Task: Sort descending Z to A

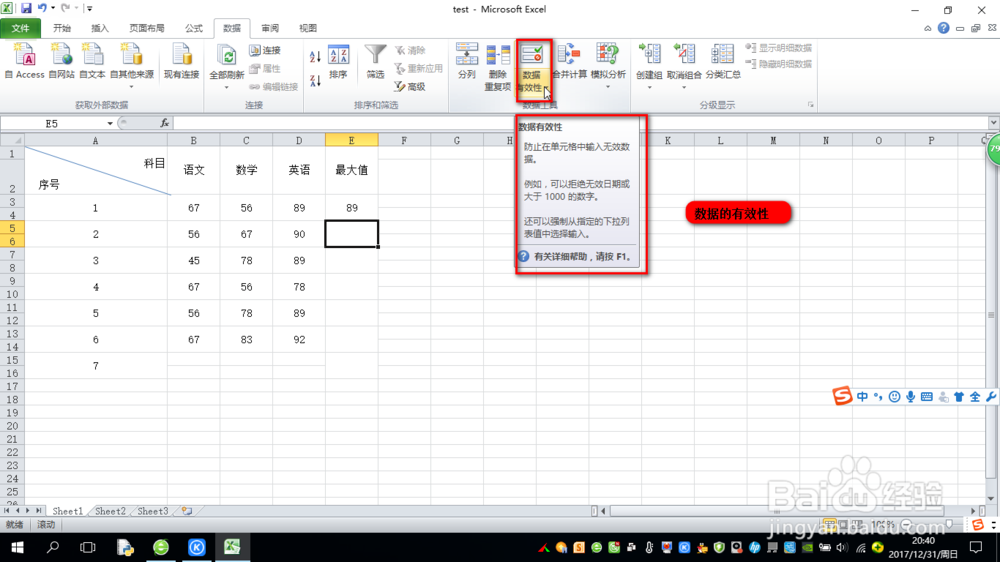Action: pos(315,81)
